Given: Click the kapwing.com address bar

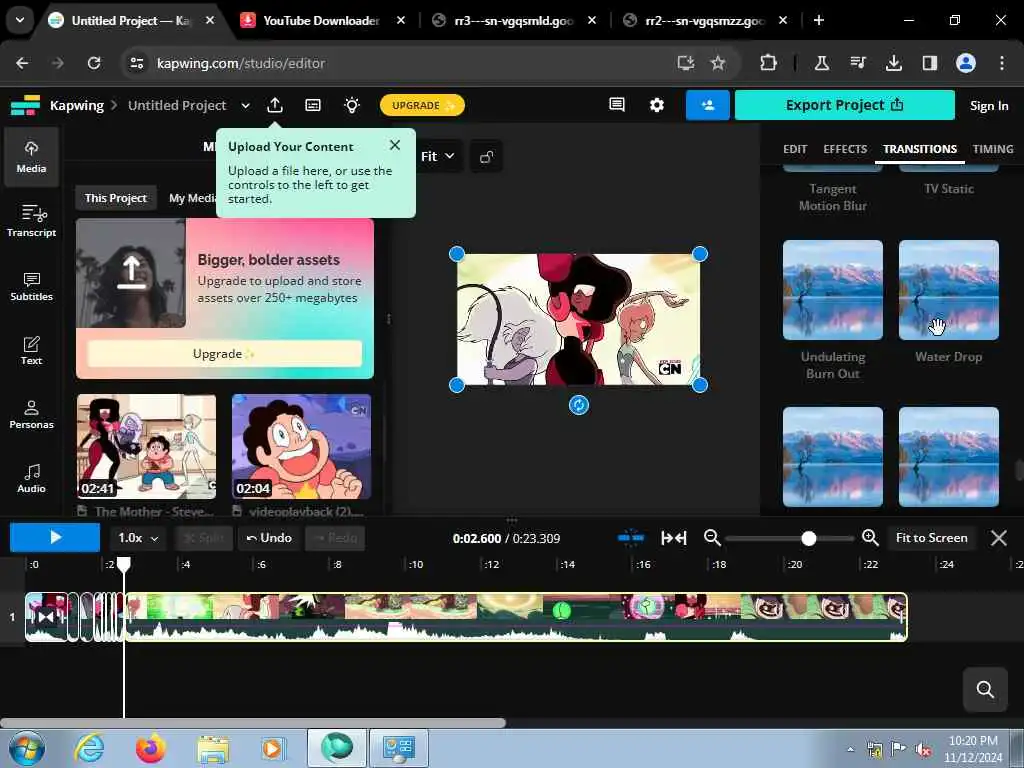Looking at the screenshot, I should point(400,63).
